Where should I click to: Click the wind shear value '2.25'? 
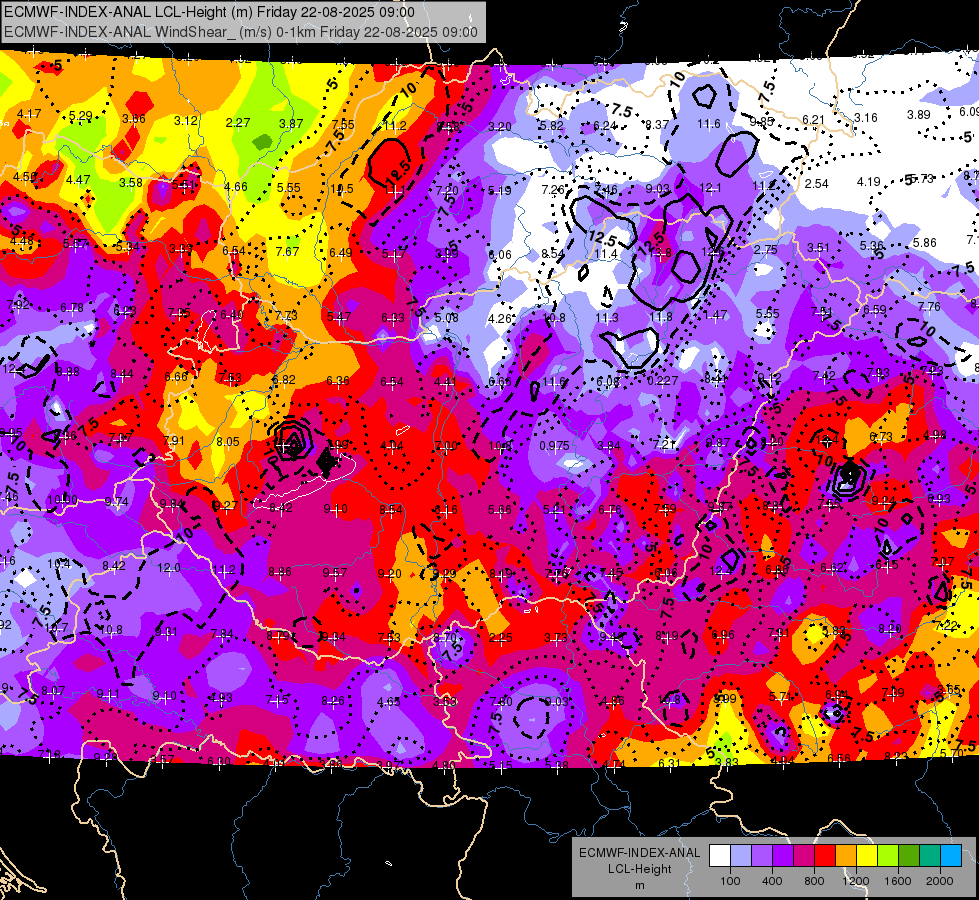501,638
